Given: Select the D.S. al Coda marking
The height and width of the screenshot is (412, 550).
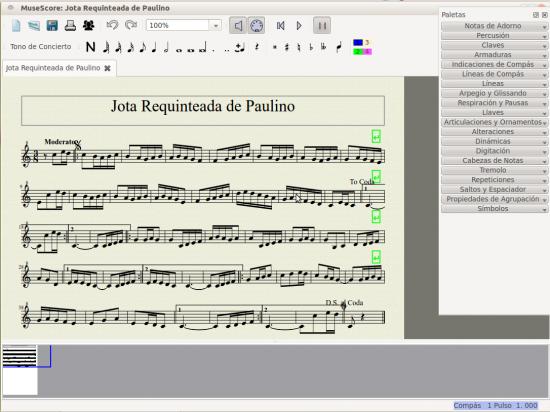Looking at the screenshot, I should 344,303.
